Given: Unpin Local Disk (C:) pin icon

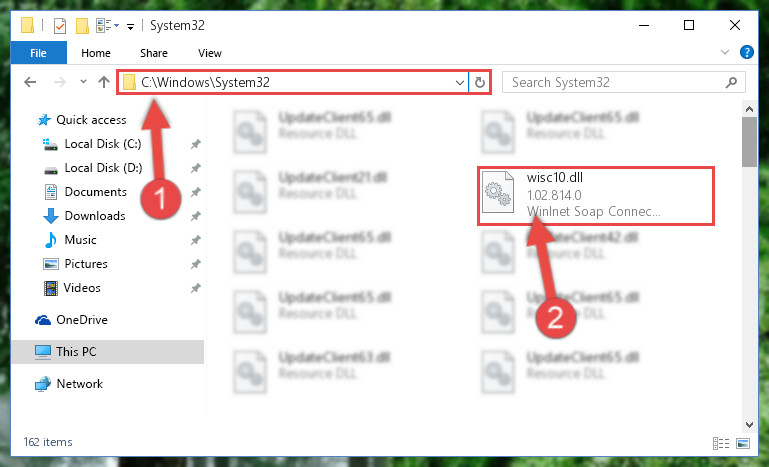Looking at the screenshot, I should (195, 144).
